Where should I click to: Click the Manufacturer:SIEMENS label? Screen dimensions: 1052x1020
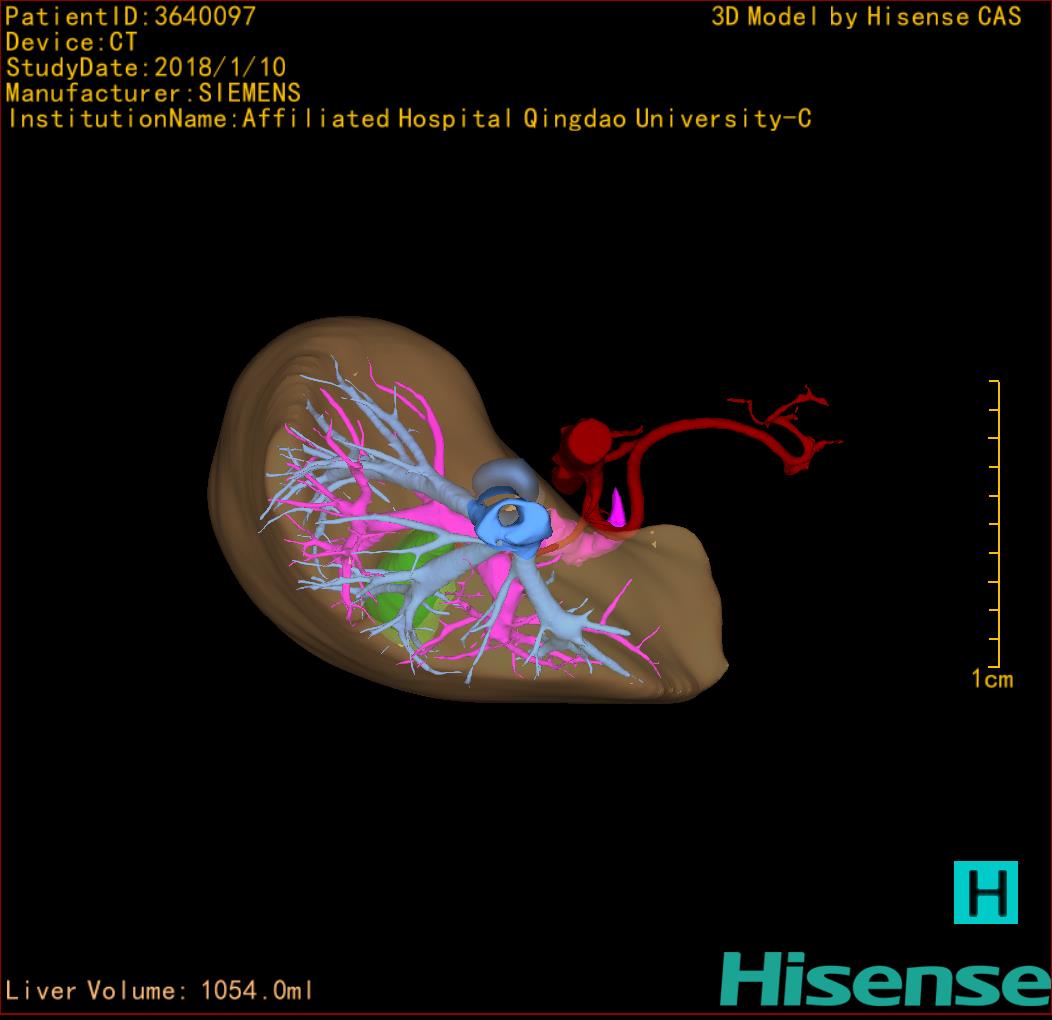coord(153,93)
